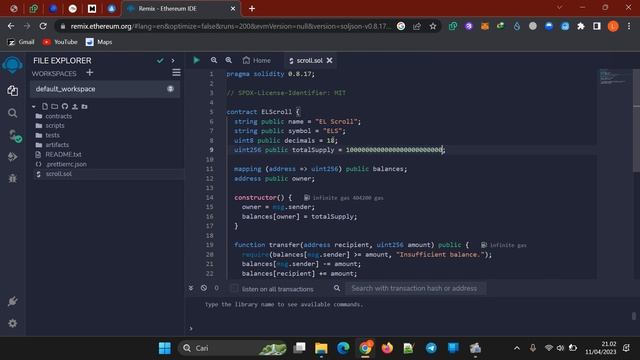Screen dimensions: 640x360
Task: Click the upload file icon in file explorer
Action: [75, 107]
